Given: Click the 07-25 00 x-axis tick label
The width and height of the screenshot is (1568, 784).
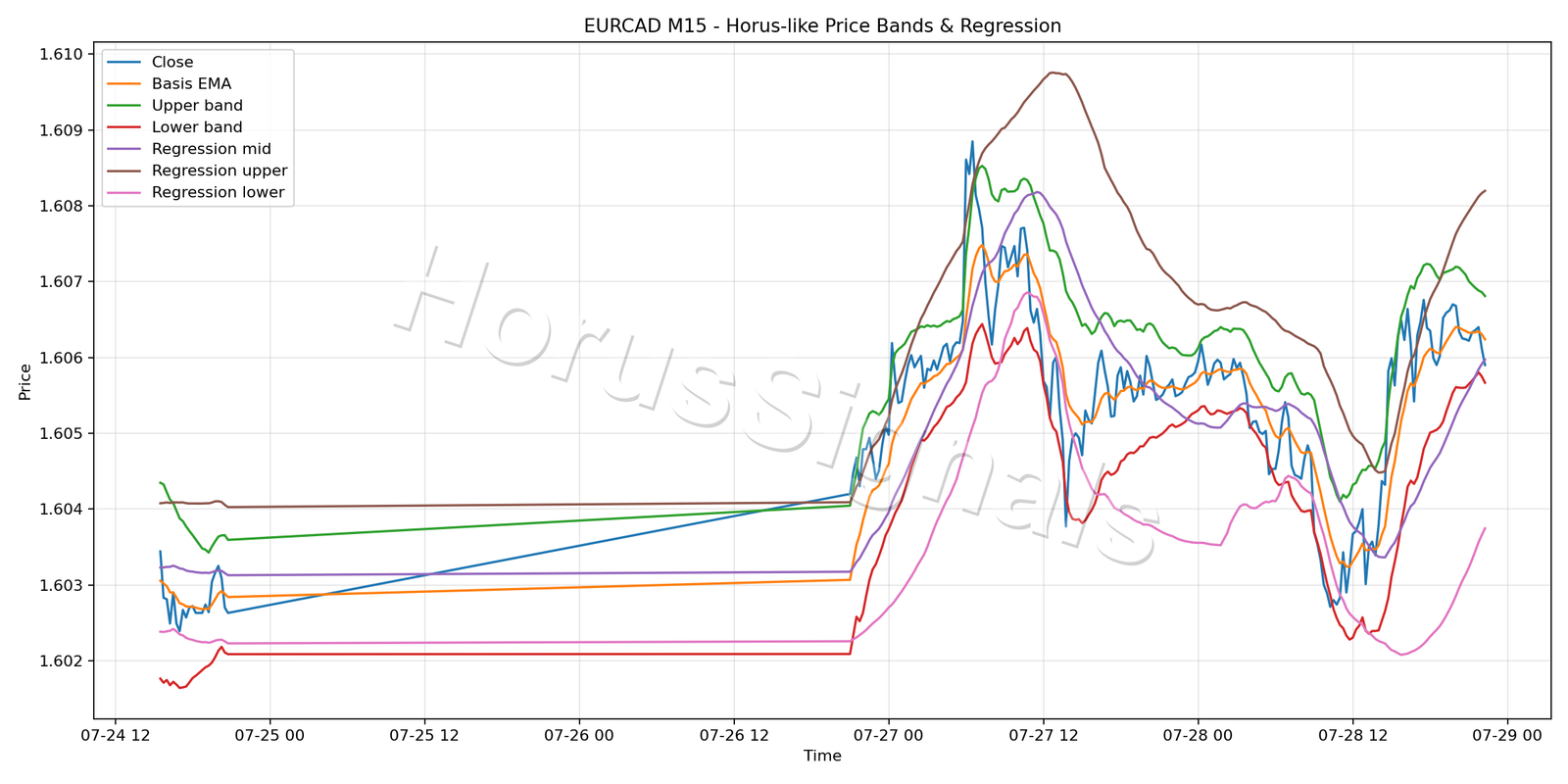Looking at the screenshot, I should point(270,735).
